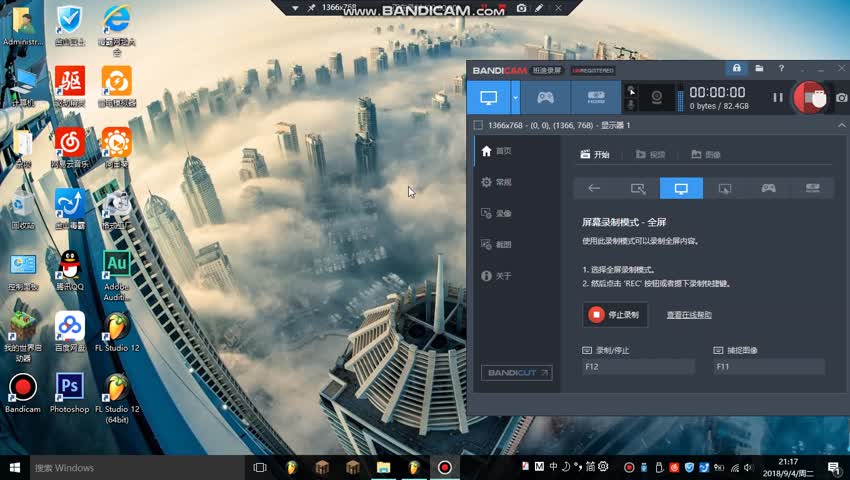Open the 查看在线帮助 online help link

[689, 315]
